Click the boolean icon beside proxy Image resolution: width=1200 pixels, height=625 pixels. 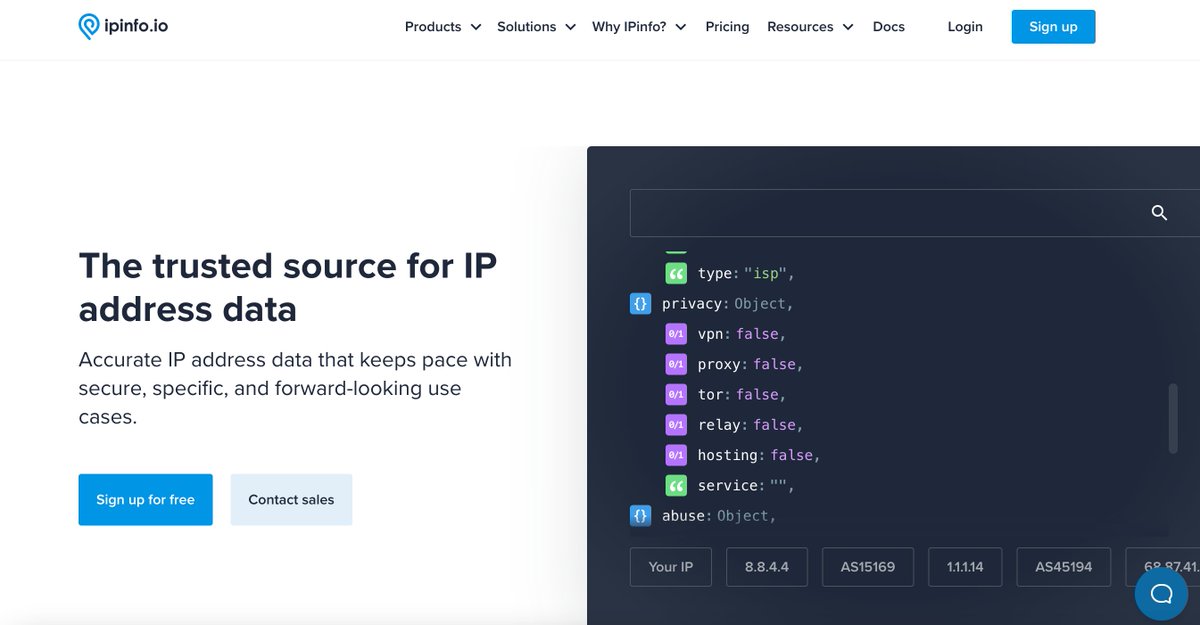(x=676, y=364)
